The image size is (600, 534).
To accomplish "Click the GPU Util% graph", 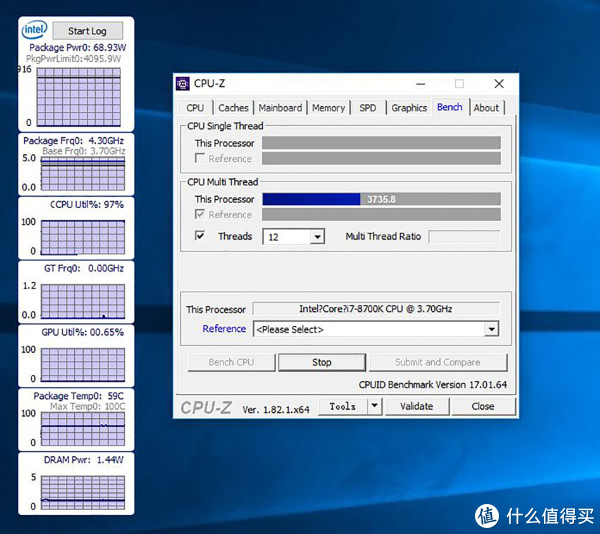I will pos(83,365).
